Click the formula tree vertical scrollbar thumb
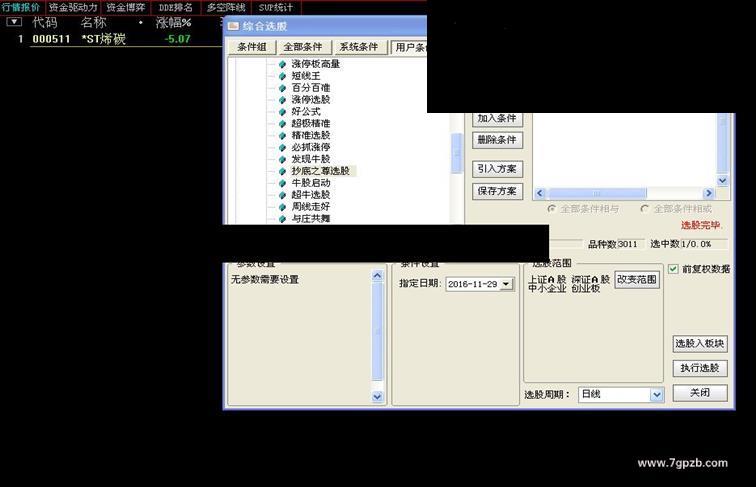The image size is (756, 487). tap(456, 153)
